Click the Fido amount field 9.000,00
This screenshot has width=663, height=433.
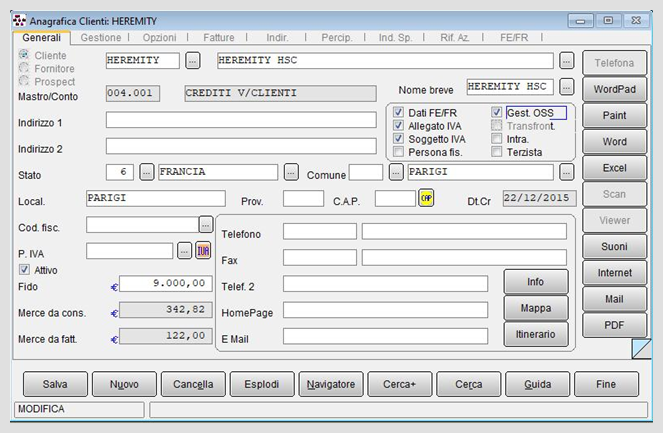click(x=166, y=283)
